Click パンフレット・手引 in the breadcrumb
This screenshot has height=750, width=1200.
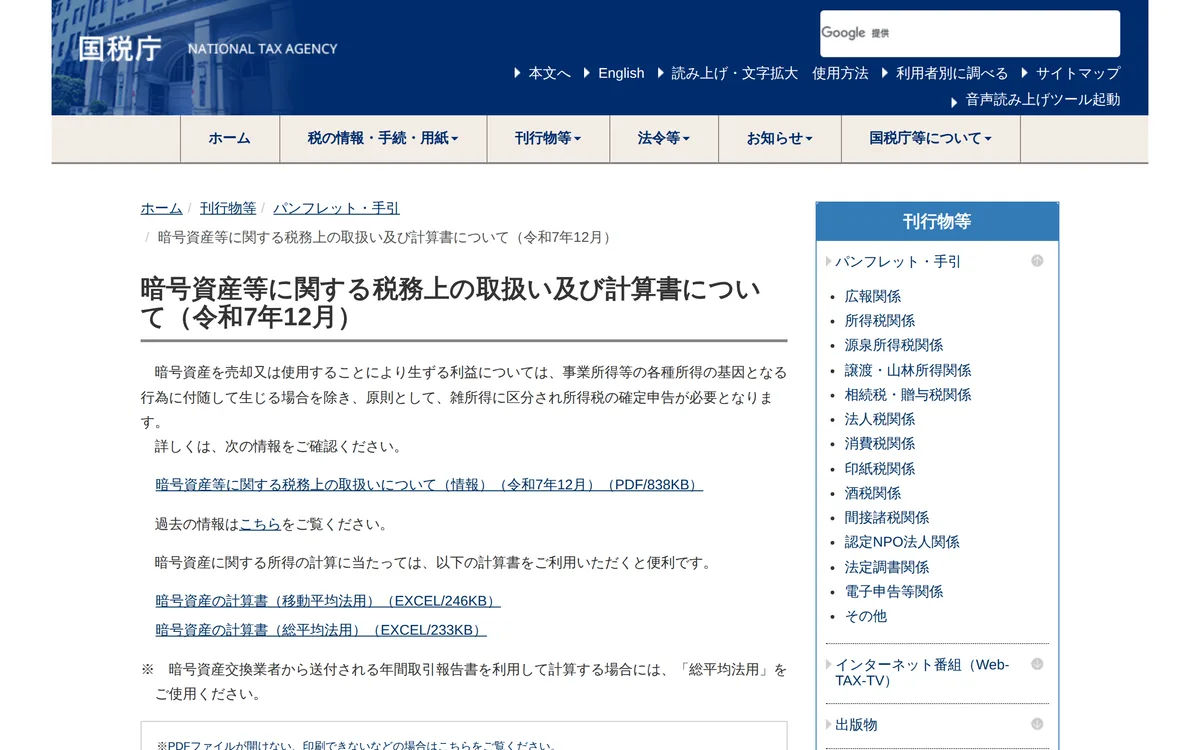(x=336, y=208)
